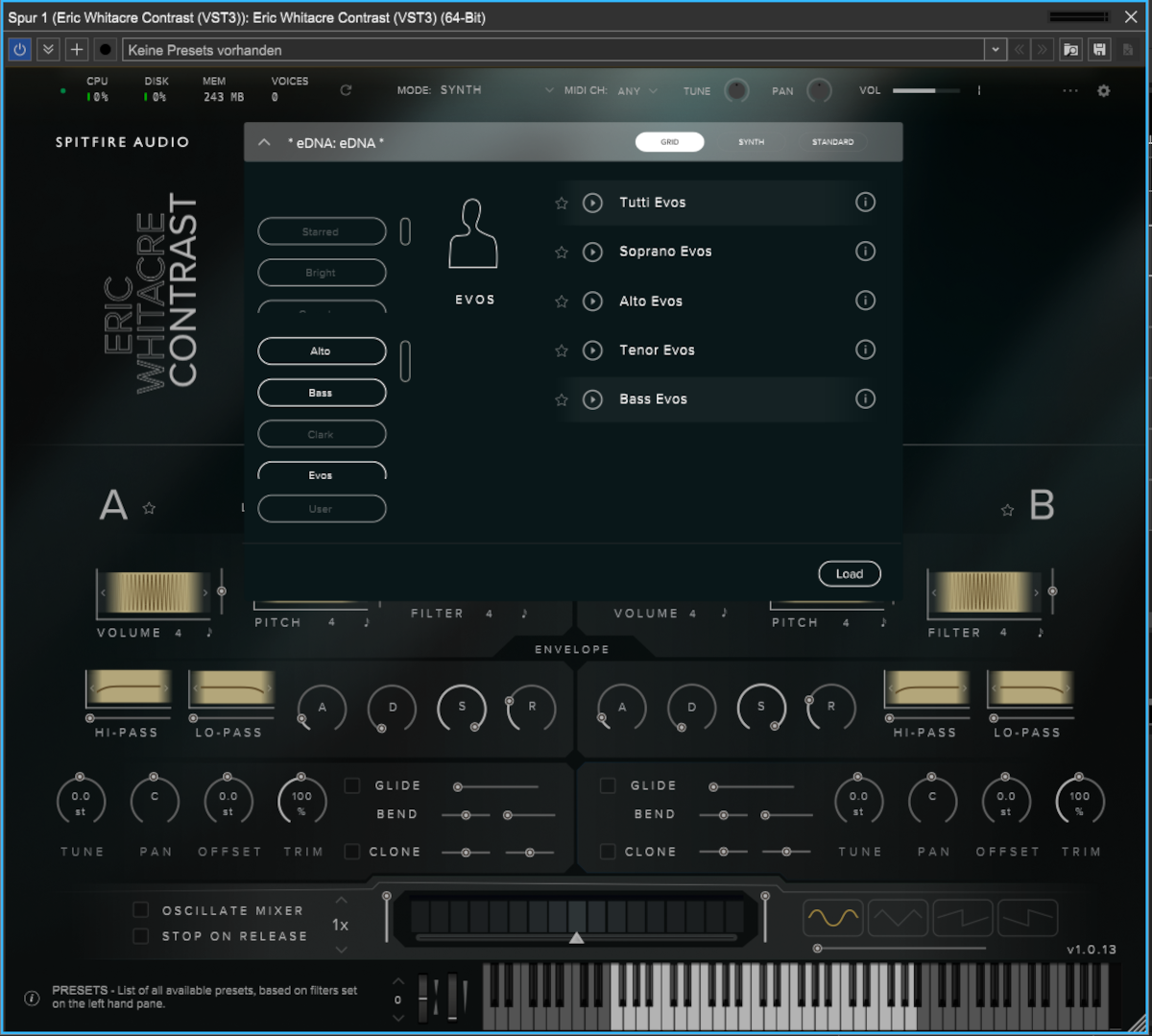Select the Alto Evos preset name
The height and width of the screenshot is (1036, 1152).
pos(651,301)
